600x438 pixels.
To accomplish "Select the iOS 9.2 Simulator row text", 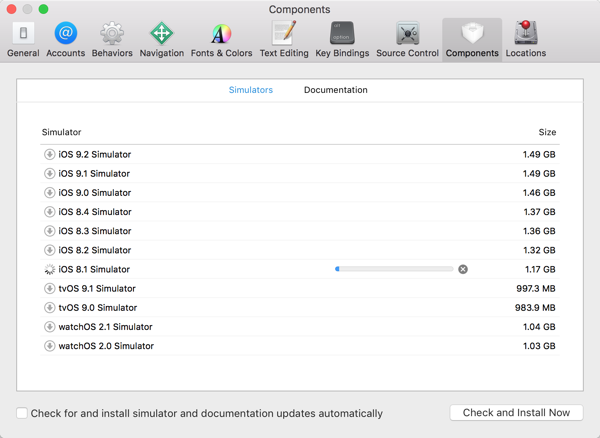I will pos(95,155).
